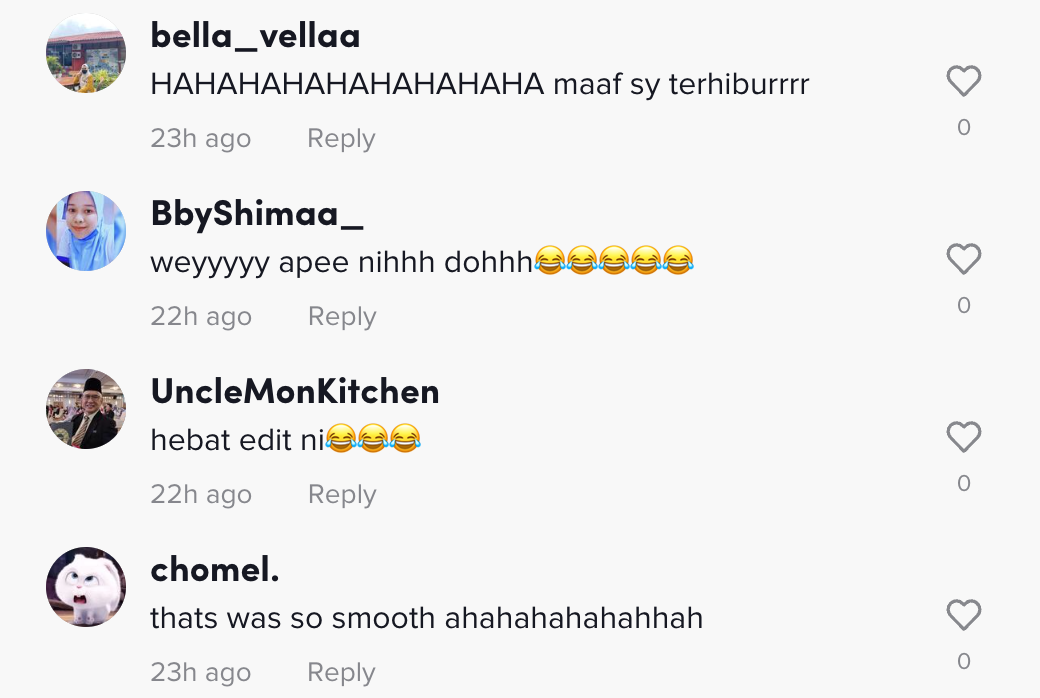This screenshot has height=698, width=1040.
Task: Click the '22h ago' timestamp under UncleMonKitchen
Action: tap(200, 495)
